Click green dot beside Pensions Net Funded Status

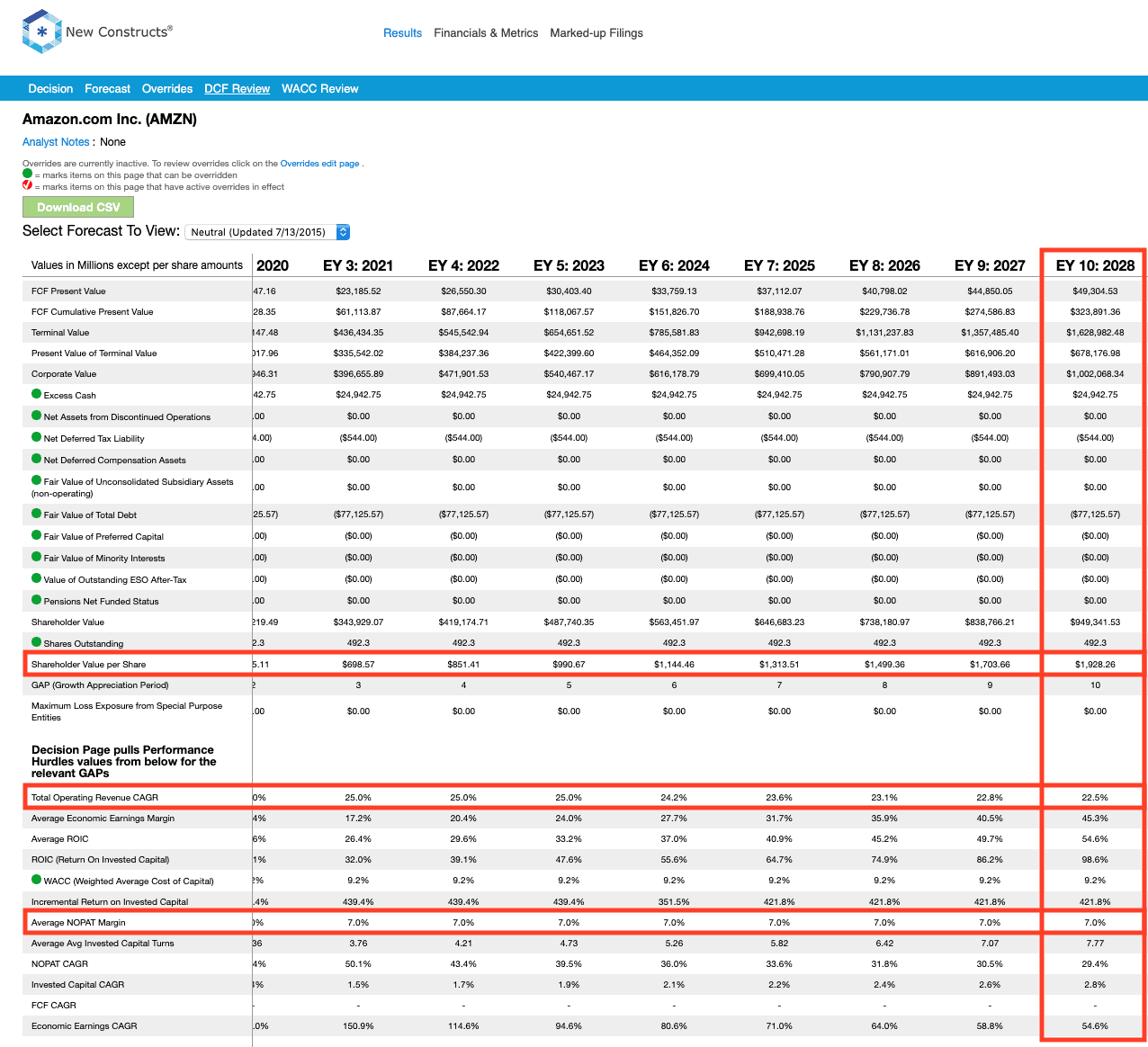(37, 600)
